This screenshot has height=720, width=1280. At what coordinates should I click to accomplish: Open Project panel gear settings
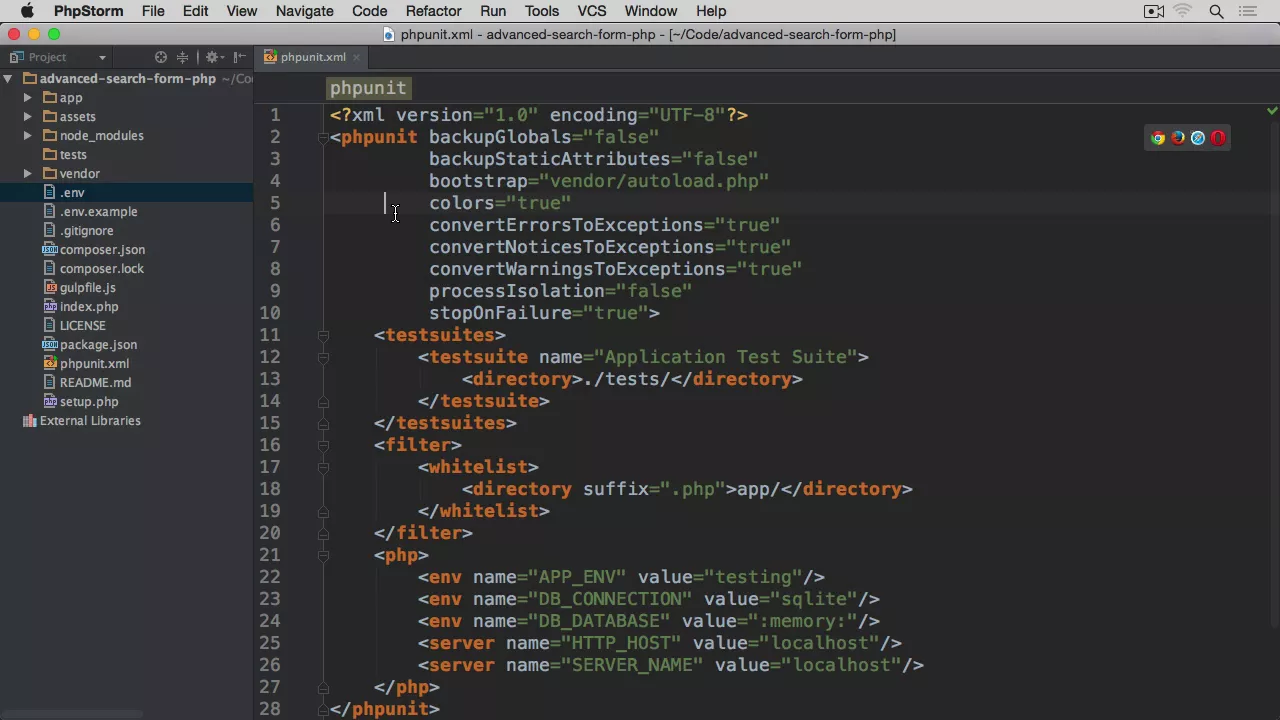tap(212, 57)
